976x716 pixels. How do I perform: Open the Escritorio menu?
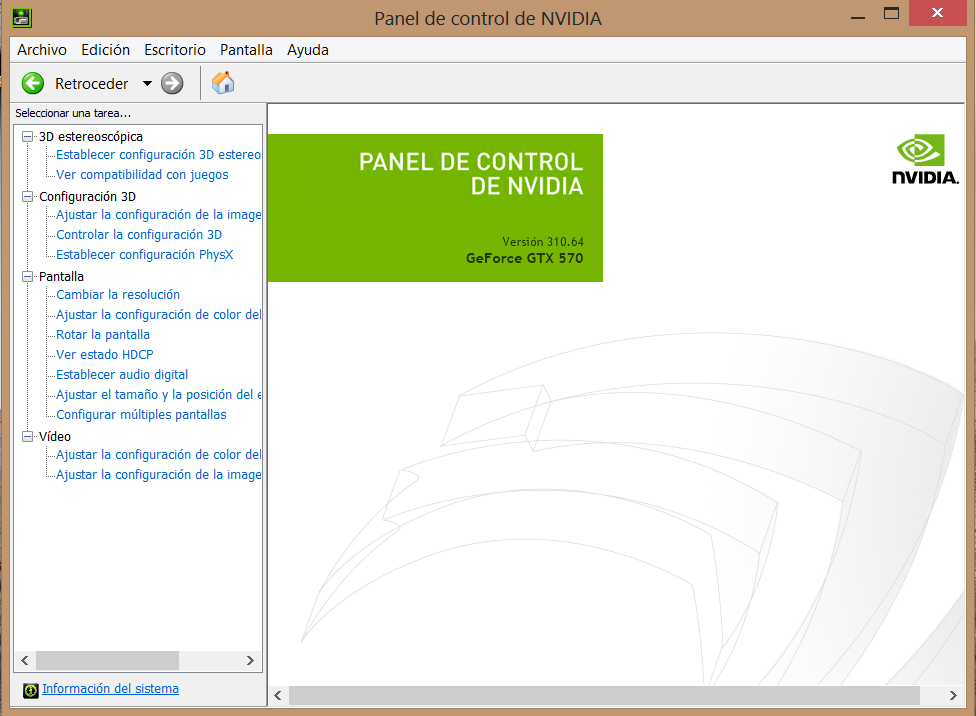click(175, 50)
